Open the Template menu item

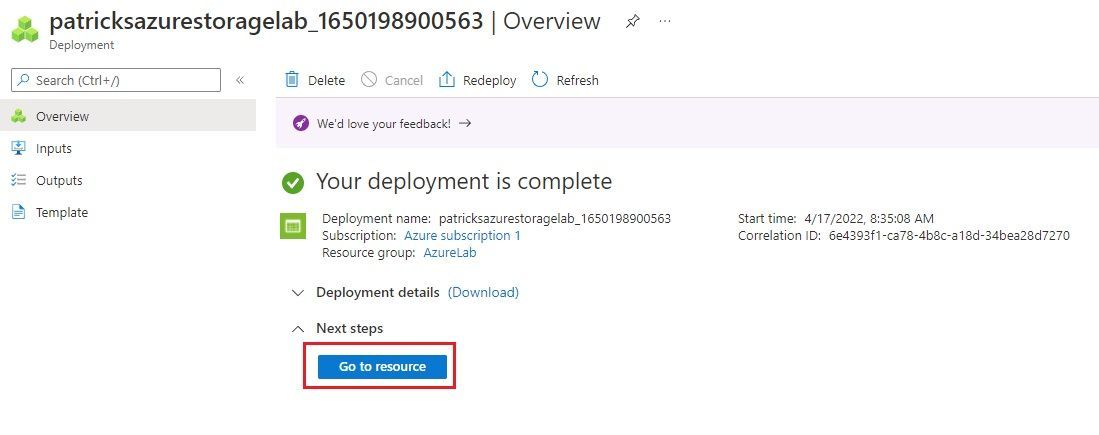pyautogui.click(x=128, y=212)
